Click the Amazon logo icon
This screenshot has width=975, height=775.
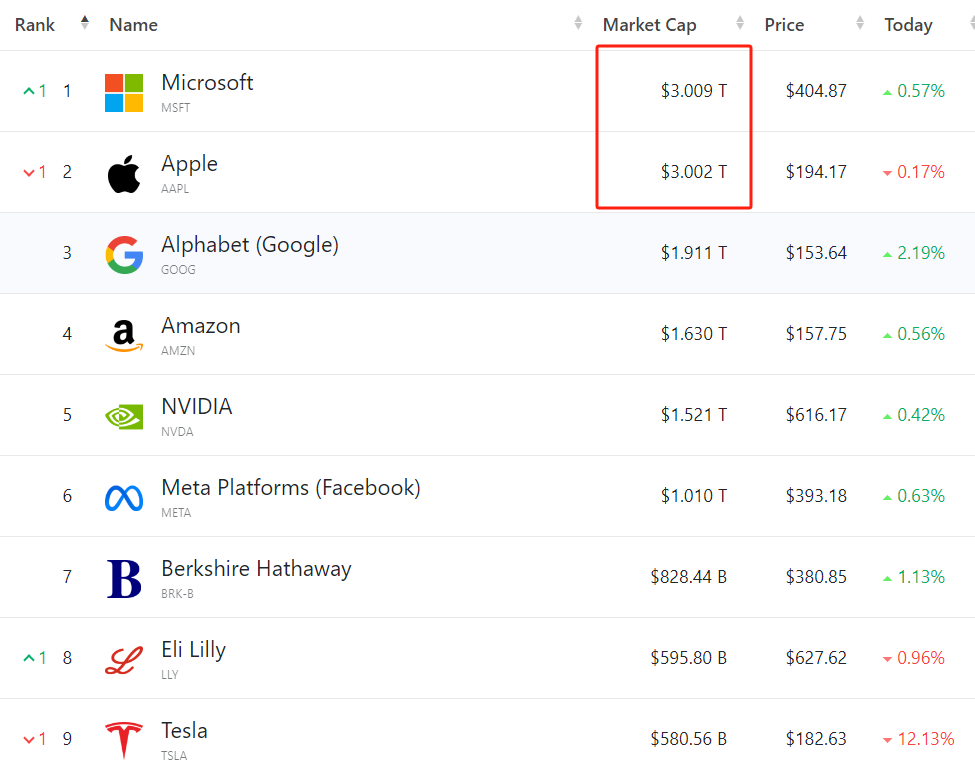[x=124, y=335]
